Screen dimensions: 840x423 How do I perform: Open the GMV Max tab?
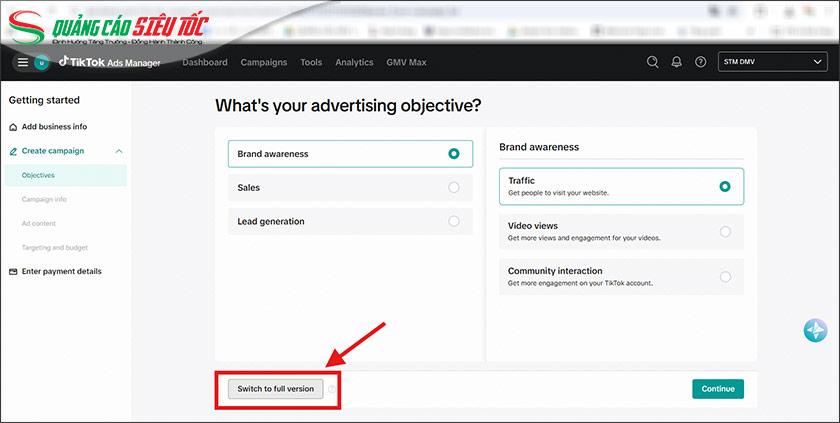(x=406, y=62)
